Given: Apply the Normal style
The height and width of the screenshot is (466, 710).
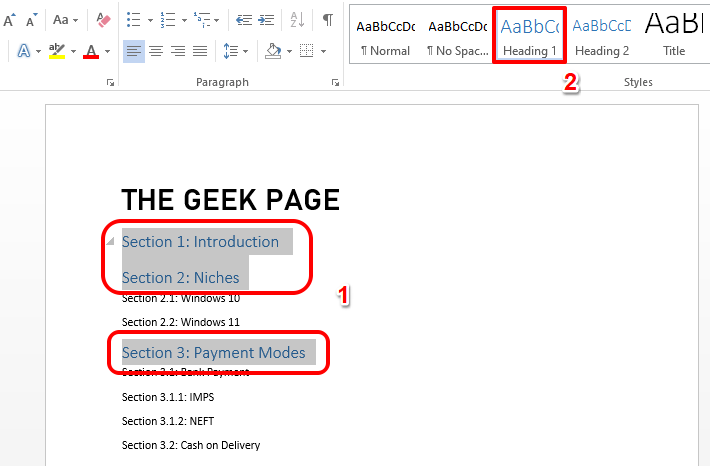Looking at the screenshot, I should (x=385, y=38).
